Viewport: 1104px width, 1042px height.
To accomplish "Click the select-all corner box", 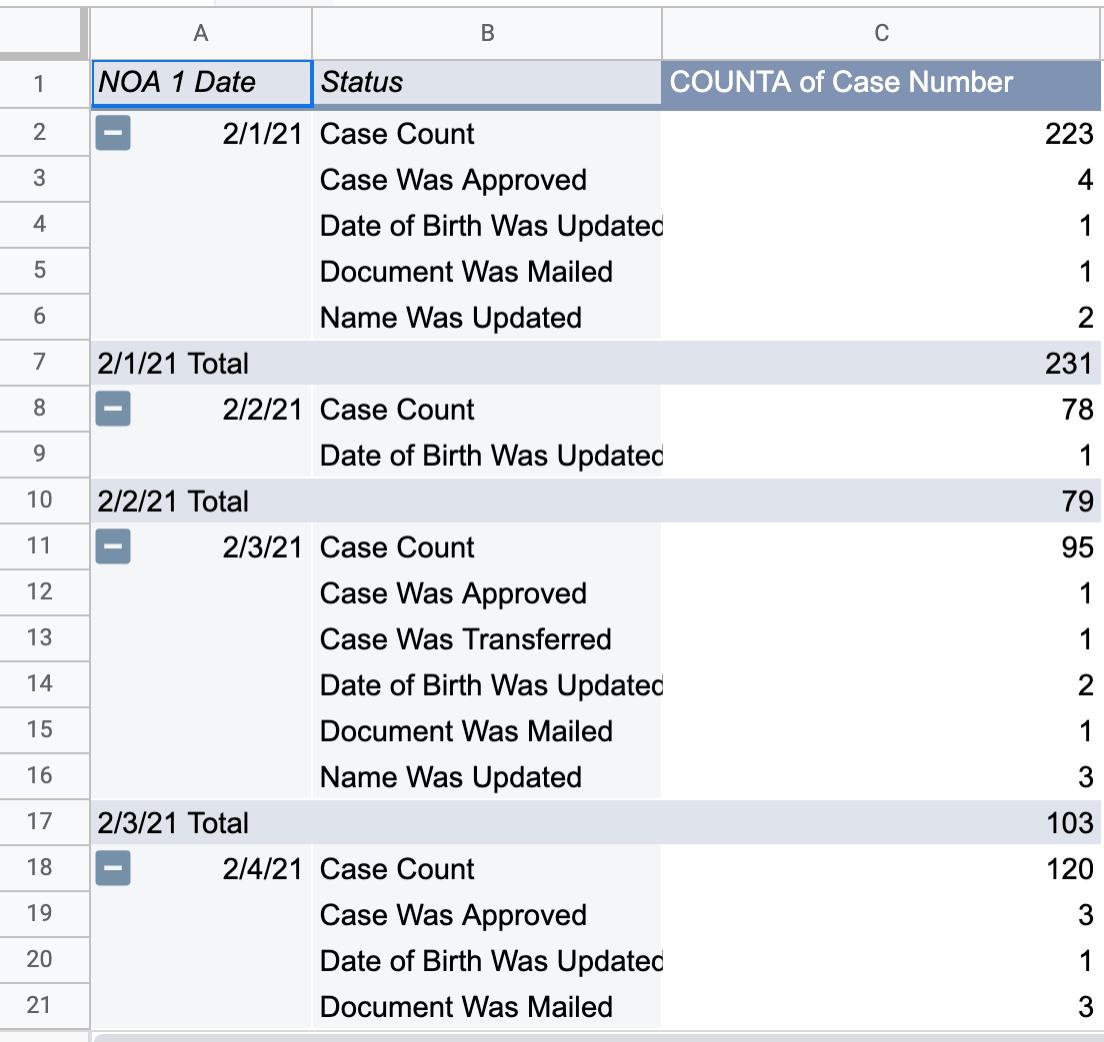I will pos(41,30).
